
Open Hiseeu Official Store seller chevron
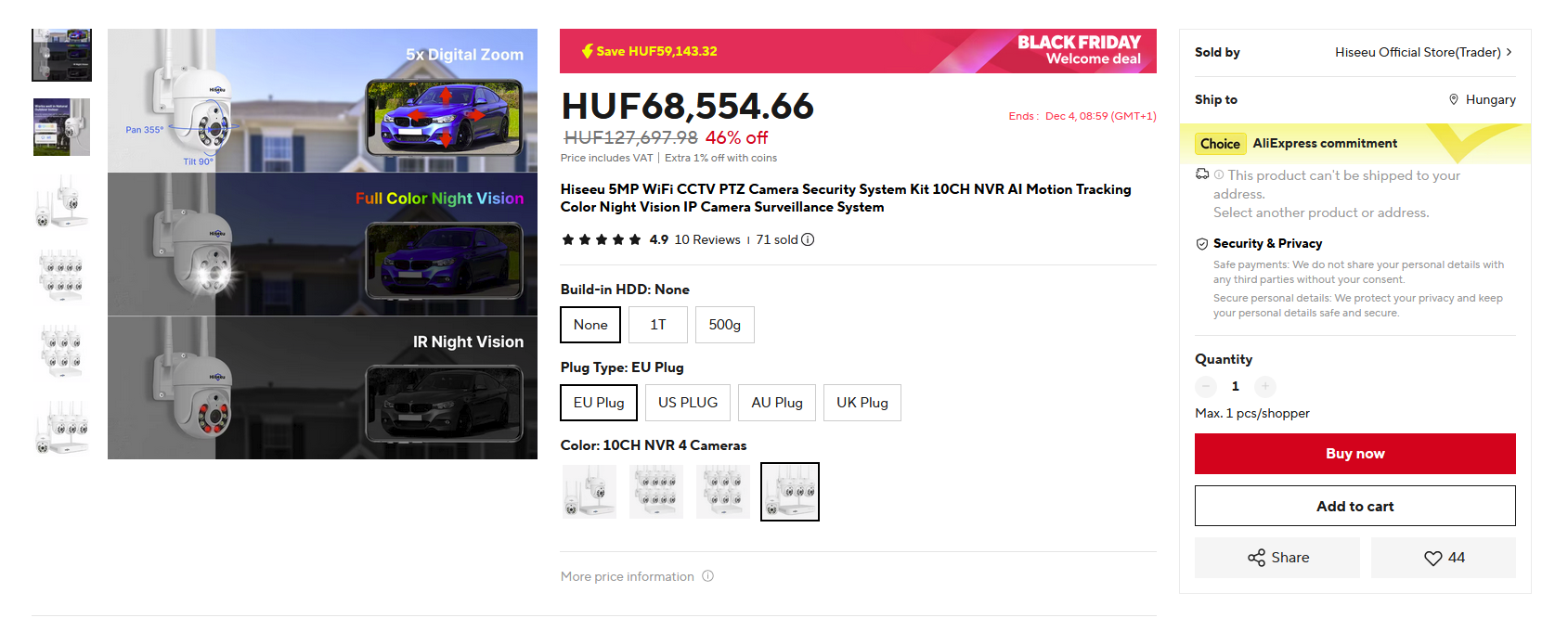pyautogui.click(x=1510, y=52)
